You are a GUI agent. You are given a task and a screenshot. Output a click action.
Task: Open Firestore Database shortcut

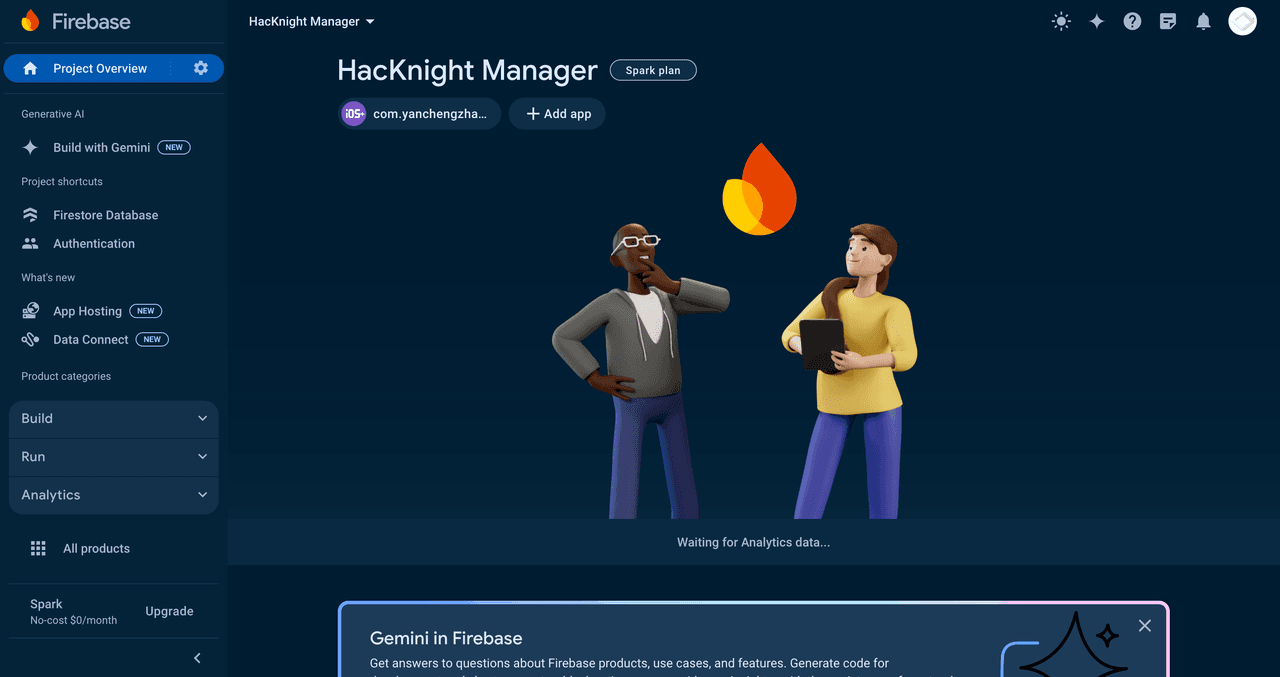[105, 215]
